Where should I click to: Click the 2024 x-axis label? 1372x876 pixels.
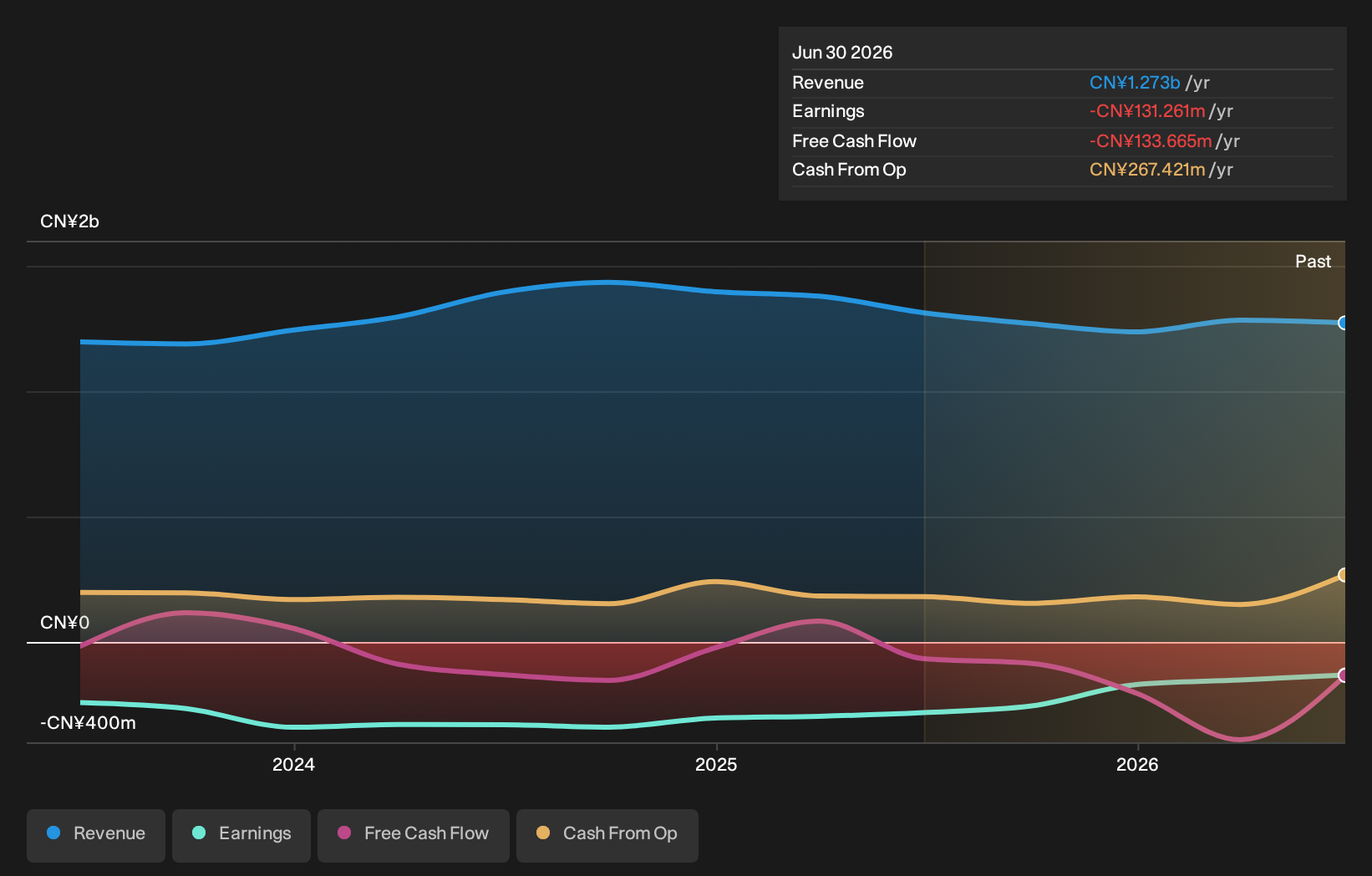pyautogui.click(x=293, y=765)
